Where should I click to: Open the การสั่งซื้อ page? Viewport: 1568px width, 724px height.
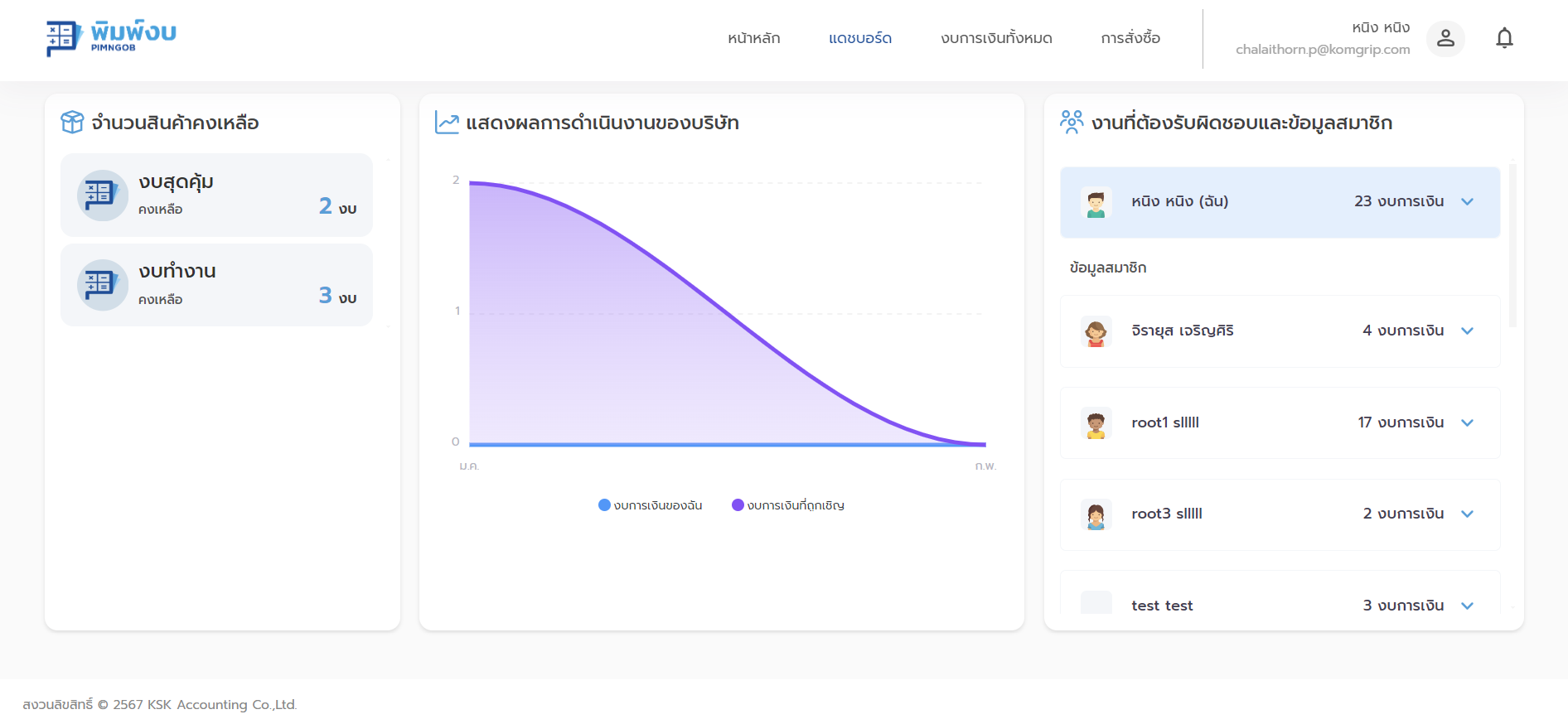click(x=1130, y=38)
